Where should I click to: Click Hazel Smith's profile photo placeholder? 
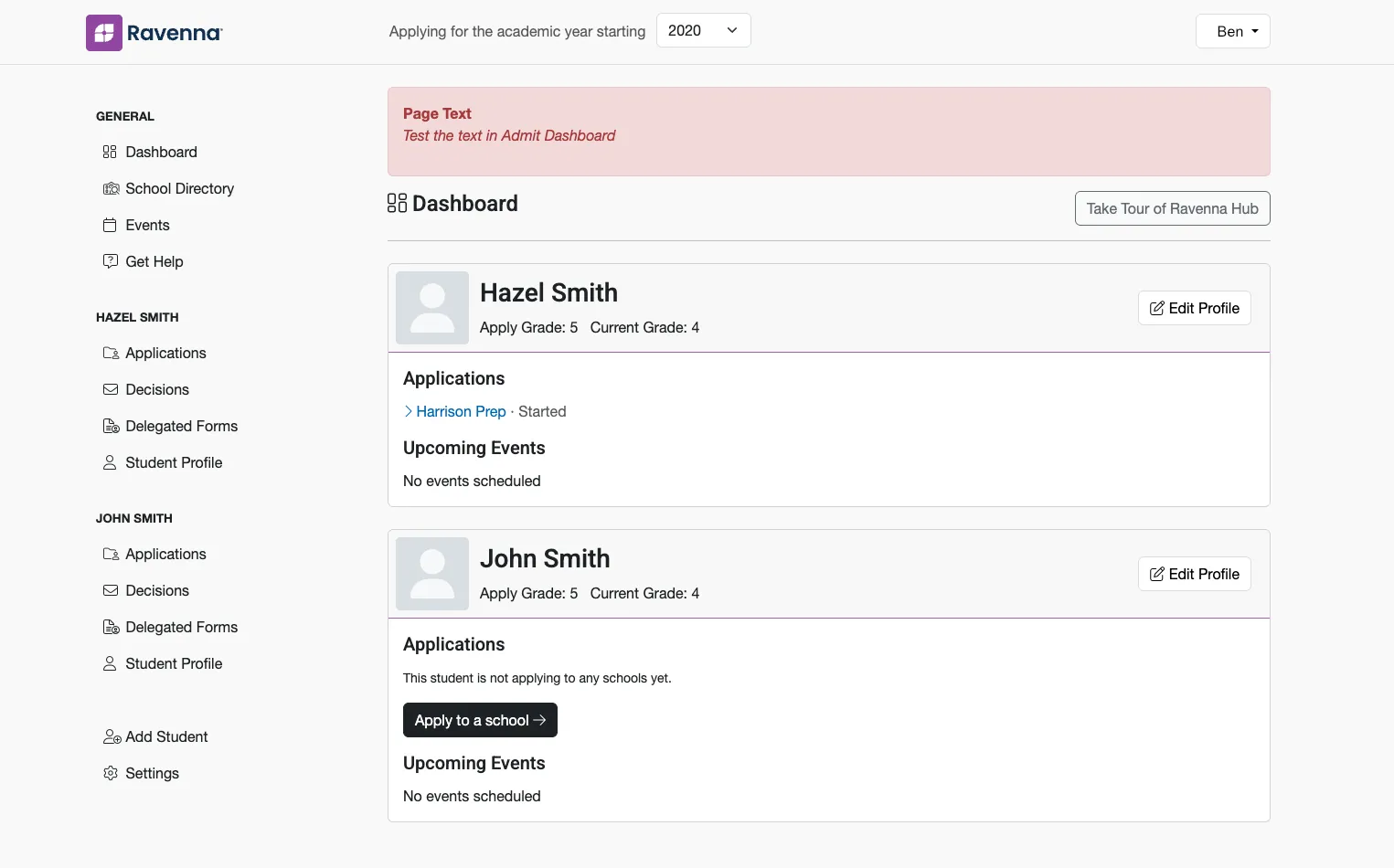[x=431, y=308]
